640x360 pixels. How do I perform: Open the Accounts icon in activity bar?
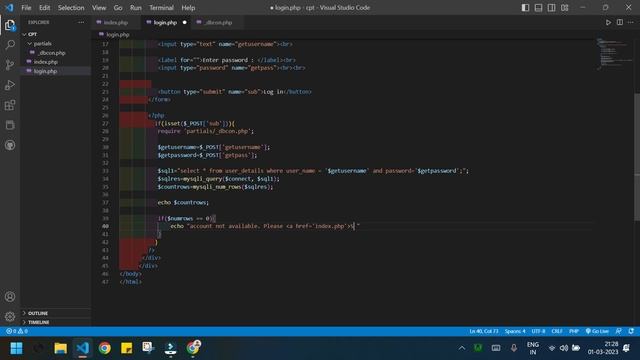10,297
